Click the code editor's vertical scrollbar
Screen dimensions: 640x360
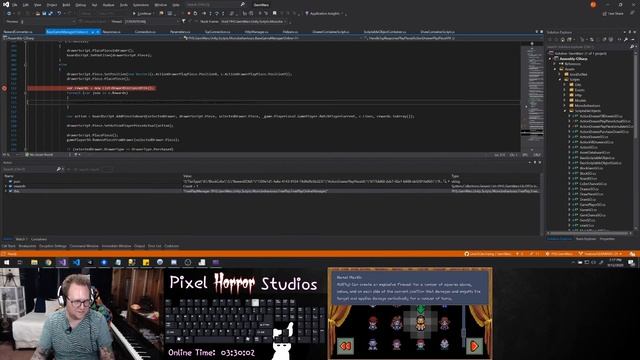click(532, 96)
